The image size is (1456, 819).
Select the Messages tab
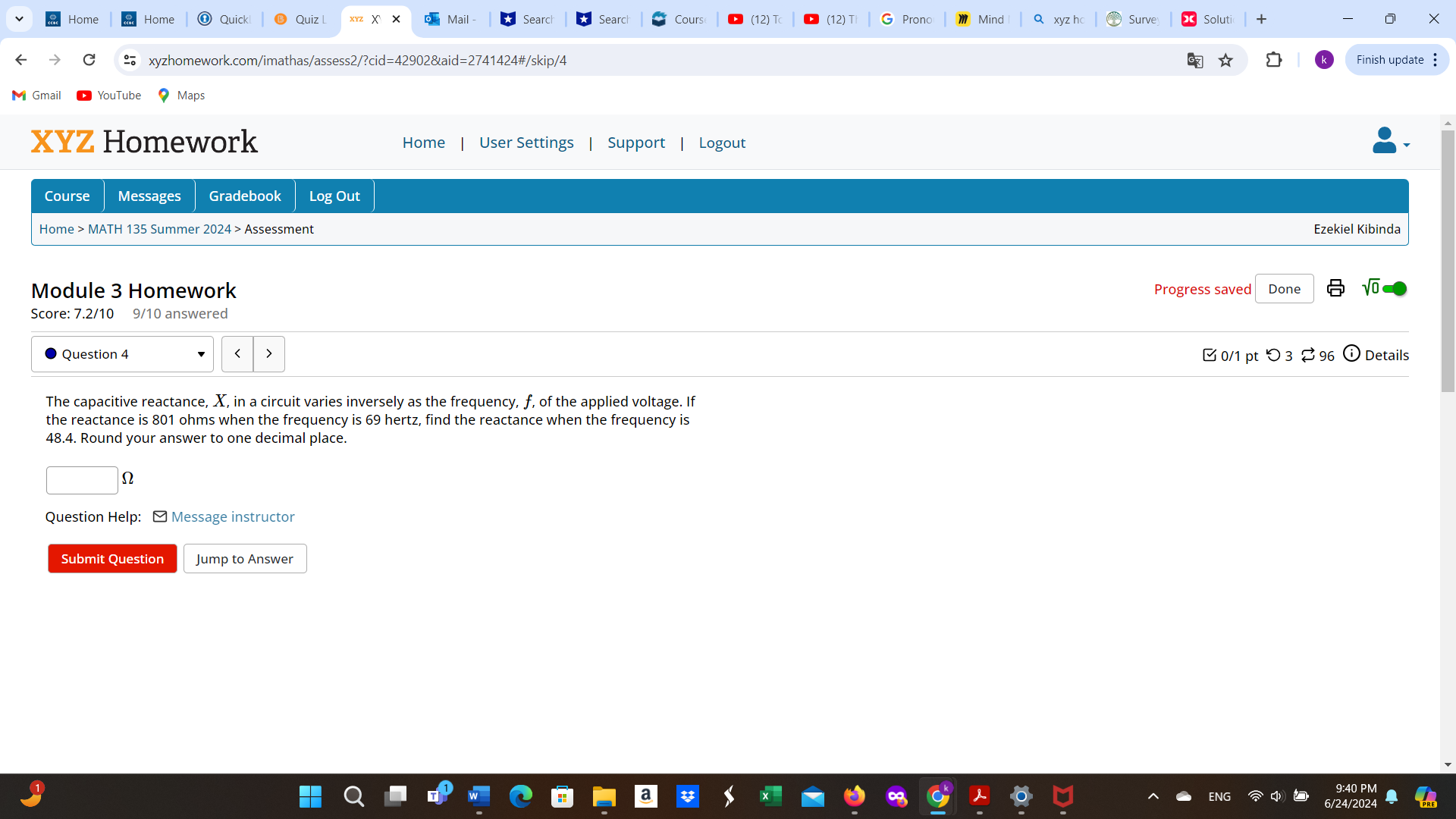tap(149, 195)
